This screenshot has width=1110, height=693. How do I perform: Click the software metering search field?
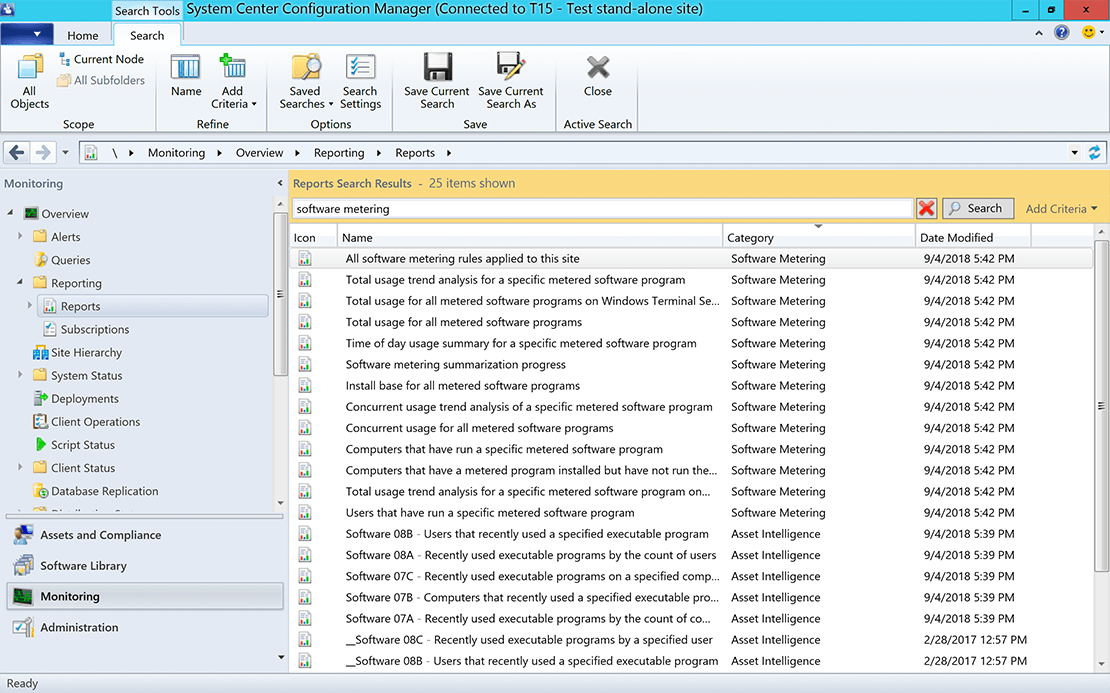pos(600,209)
